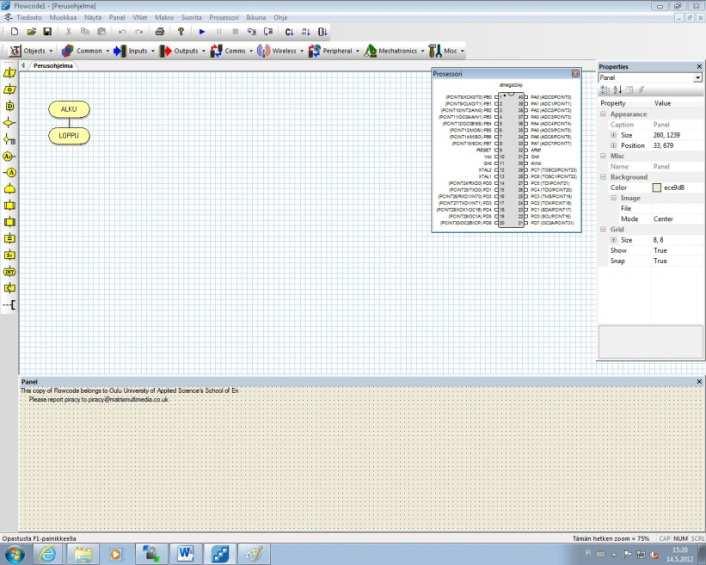This screenshot has width=706, height=565.
Task: Expand the Appearance Size property
Action: 613,135
